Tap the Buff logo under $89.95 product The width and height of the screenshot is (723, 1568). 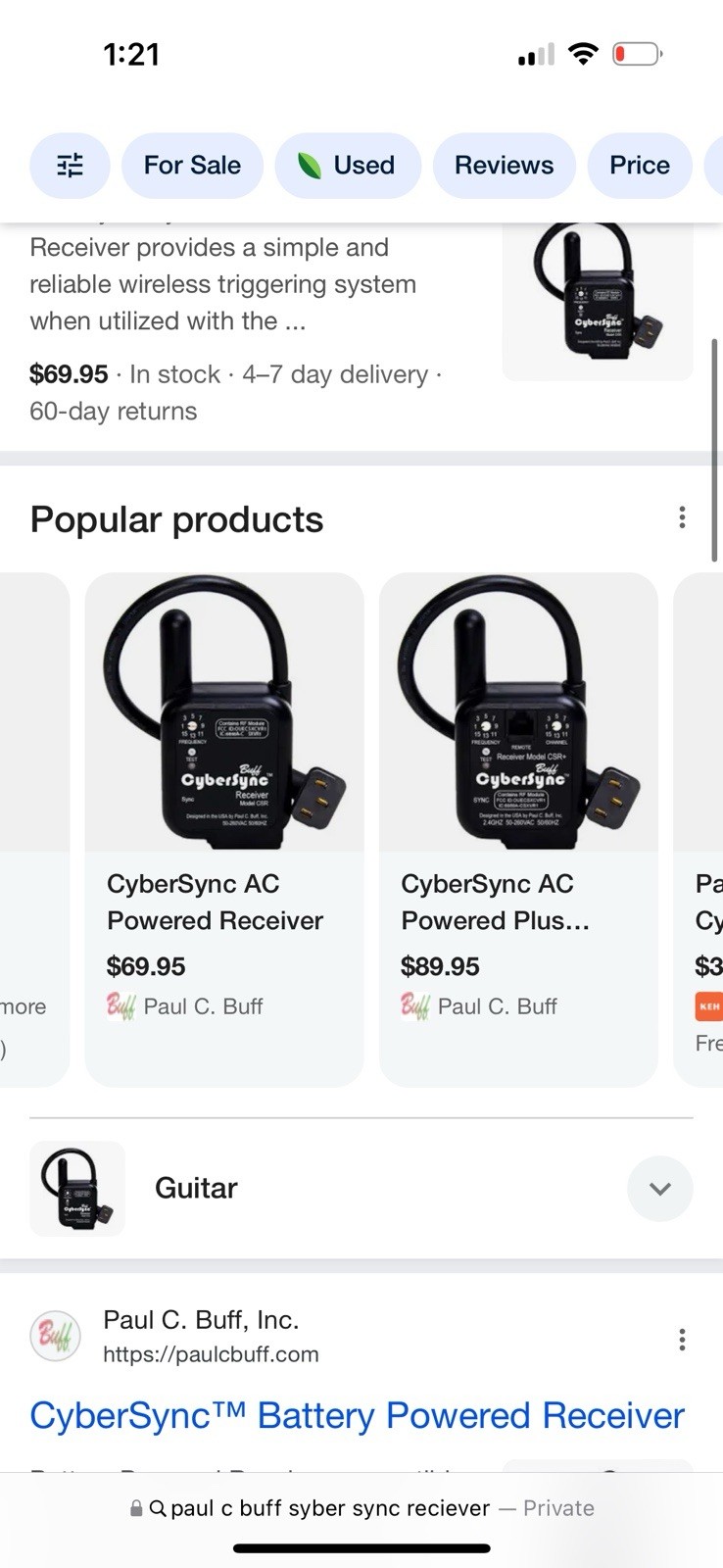click(414, 1006)
